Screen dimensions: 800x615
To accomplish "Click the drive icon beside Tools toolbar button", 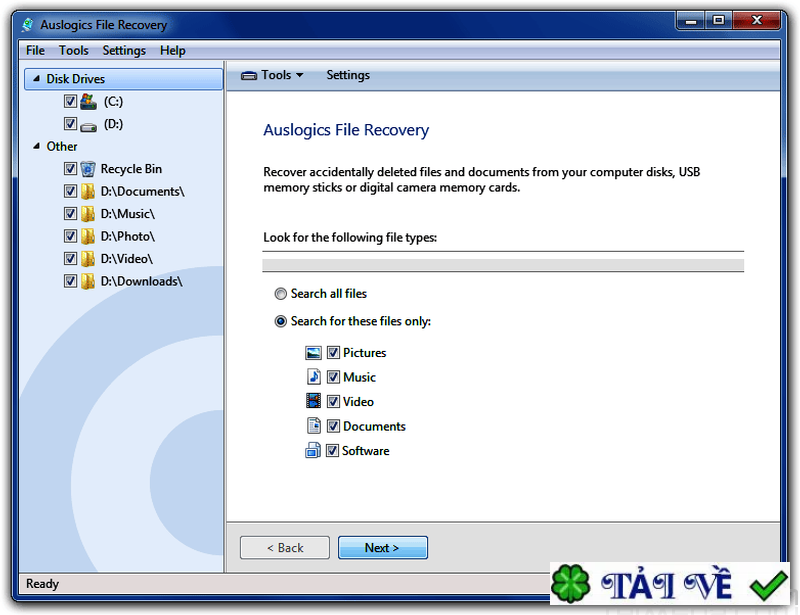I will tap(249, 76).
